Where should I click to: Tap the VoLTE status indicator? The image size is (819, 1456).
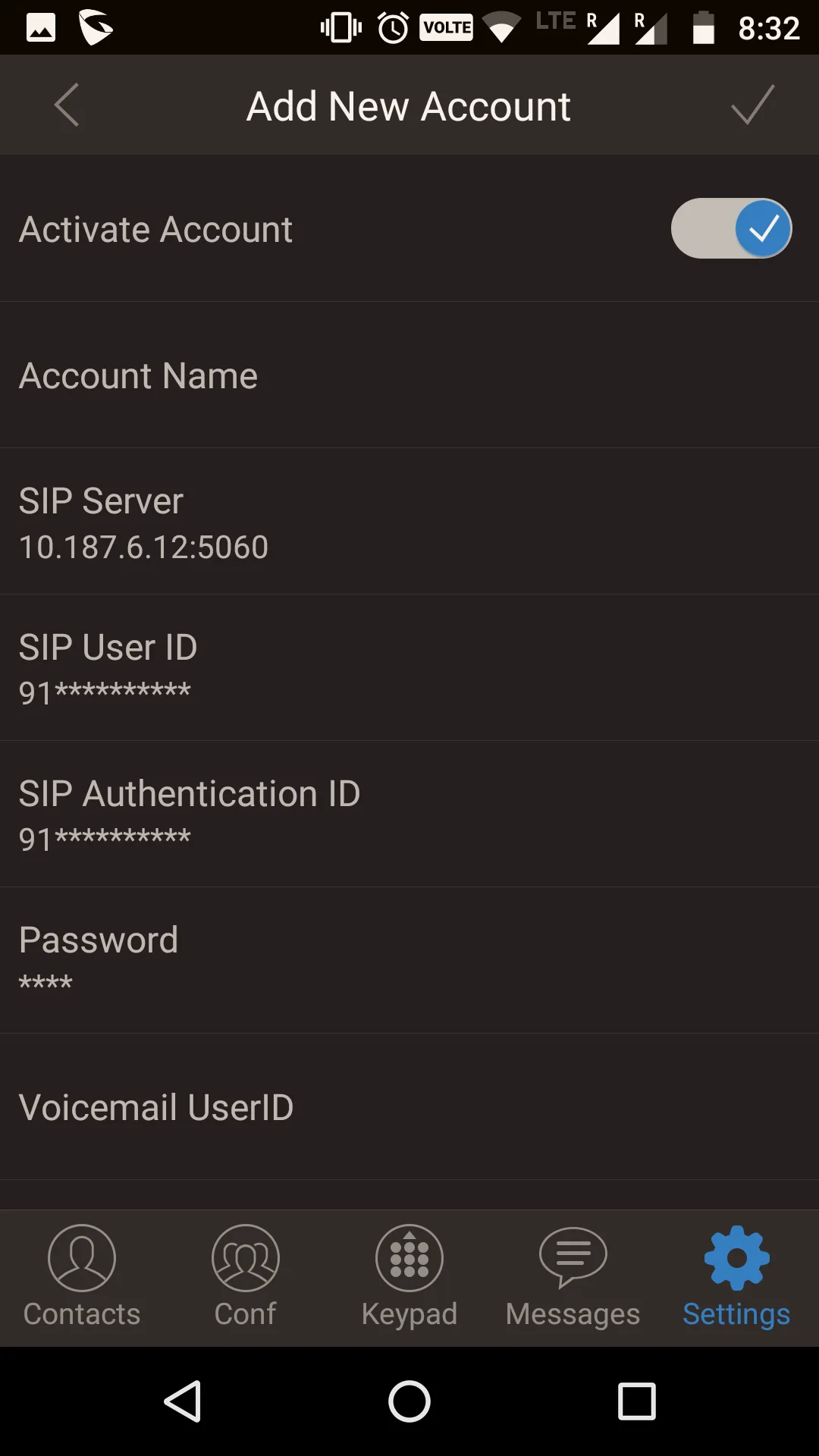[446, 28]
